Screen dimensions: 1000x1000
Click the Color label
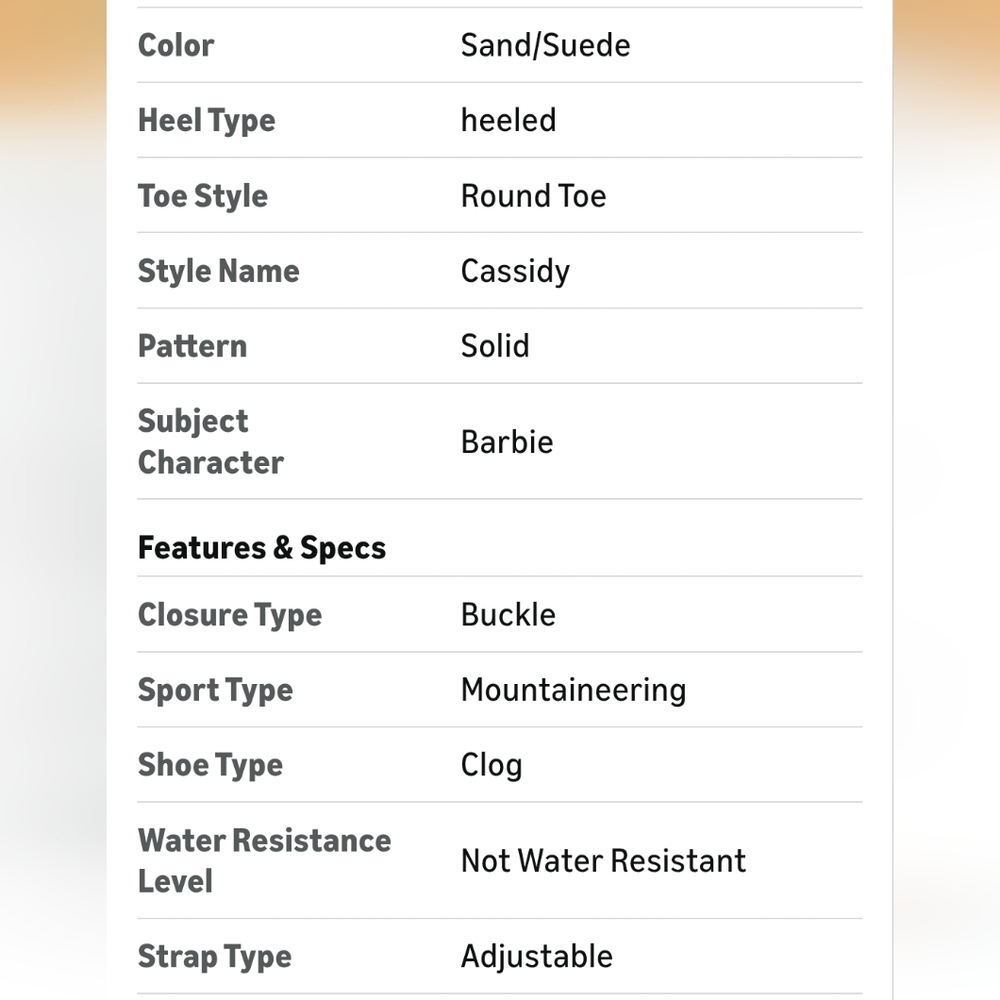[176, 45]
